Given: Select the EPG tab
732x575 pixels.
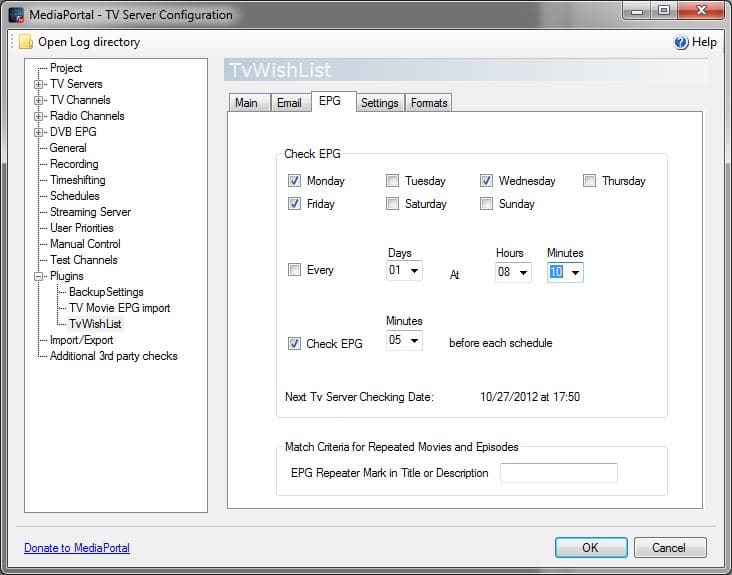Looking at the screenshot, I should (x=333, y=101).
